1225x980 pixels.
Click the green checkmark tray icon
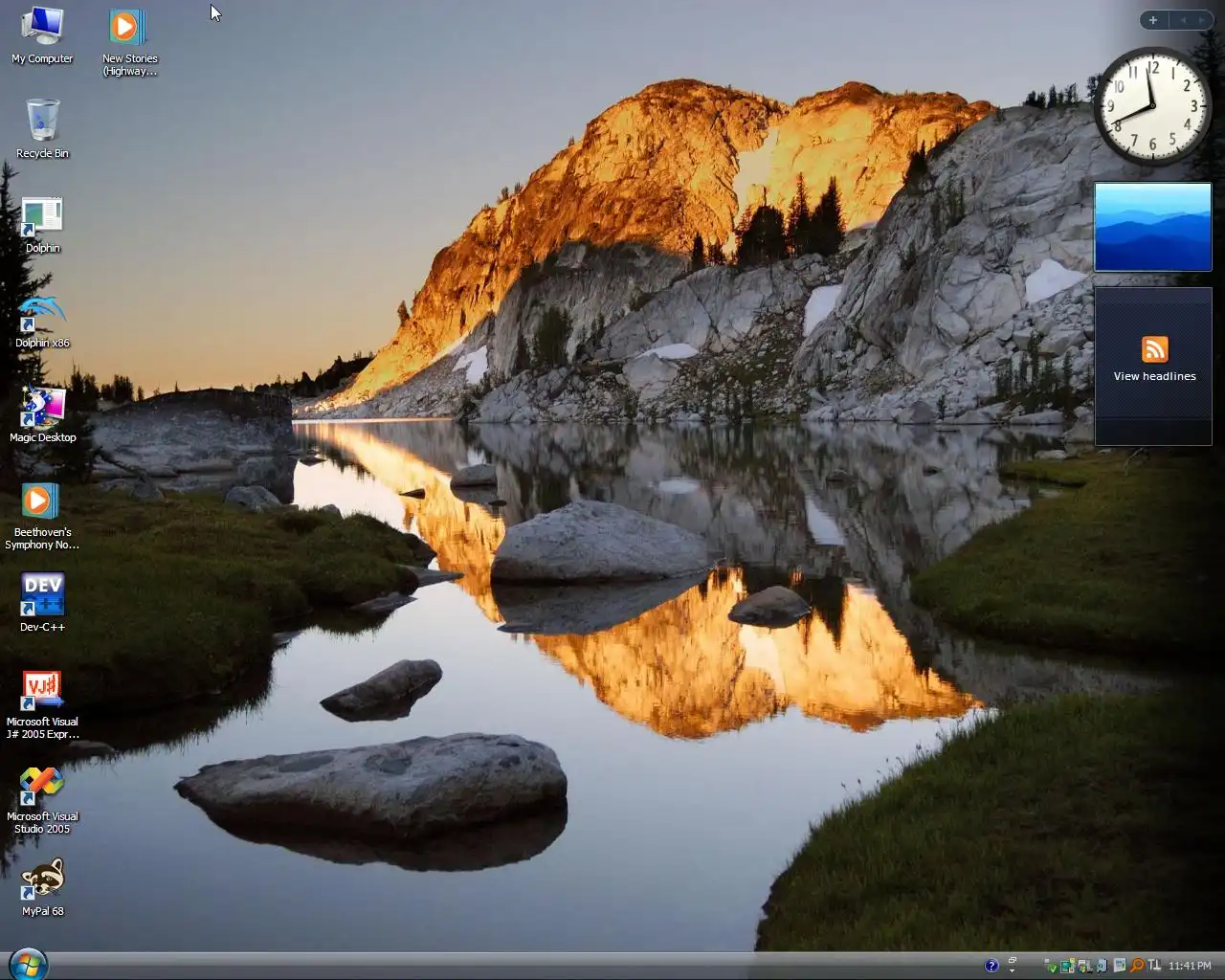1052,968
